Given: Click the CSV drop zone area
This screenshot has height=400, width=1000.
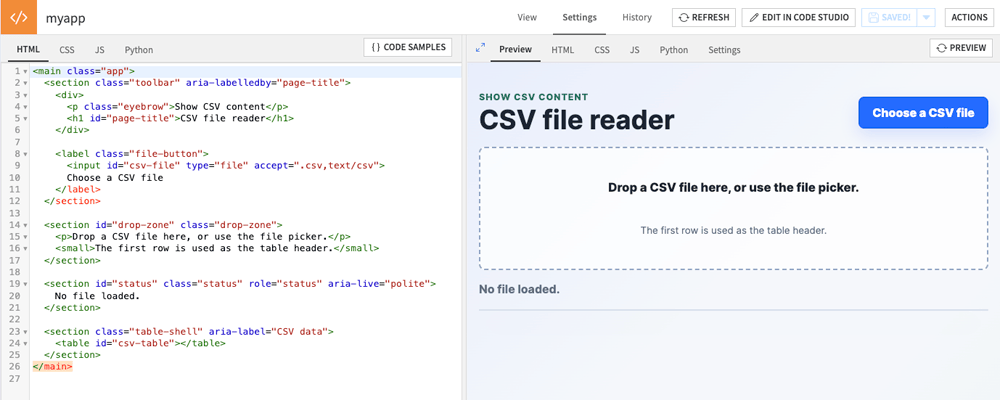Looking at the screenshot, I should [x=733, y=209].
